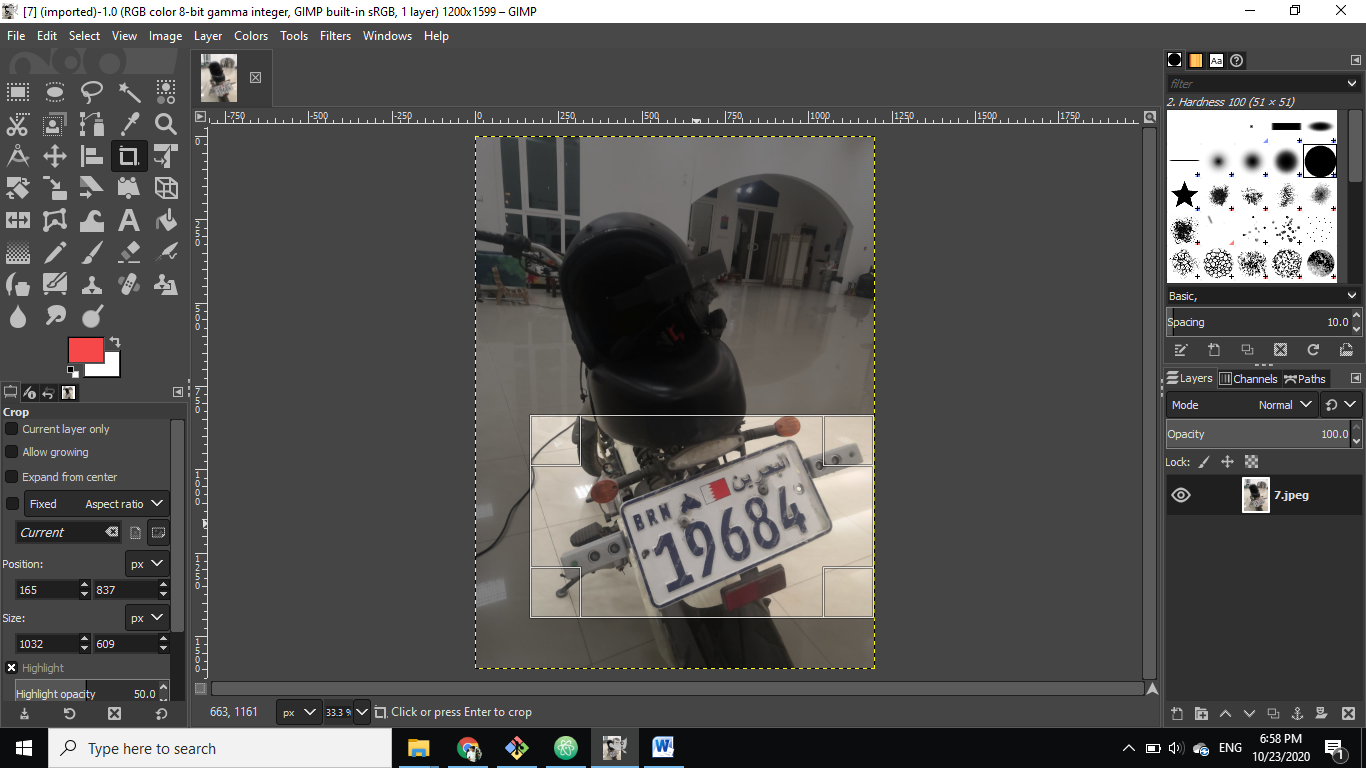Viewport: 1366px width, 768px height.
Task: Open the brush filter dropdown arrow
Action: pyautogui.click(x=1352, y=84)
